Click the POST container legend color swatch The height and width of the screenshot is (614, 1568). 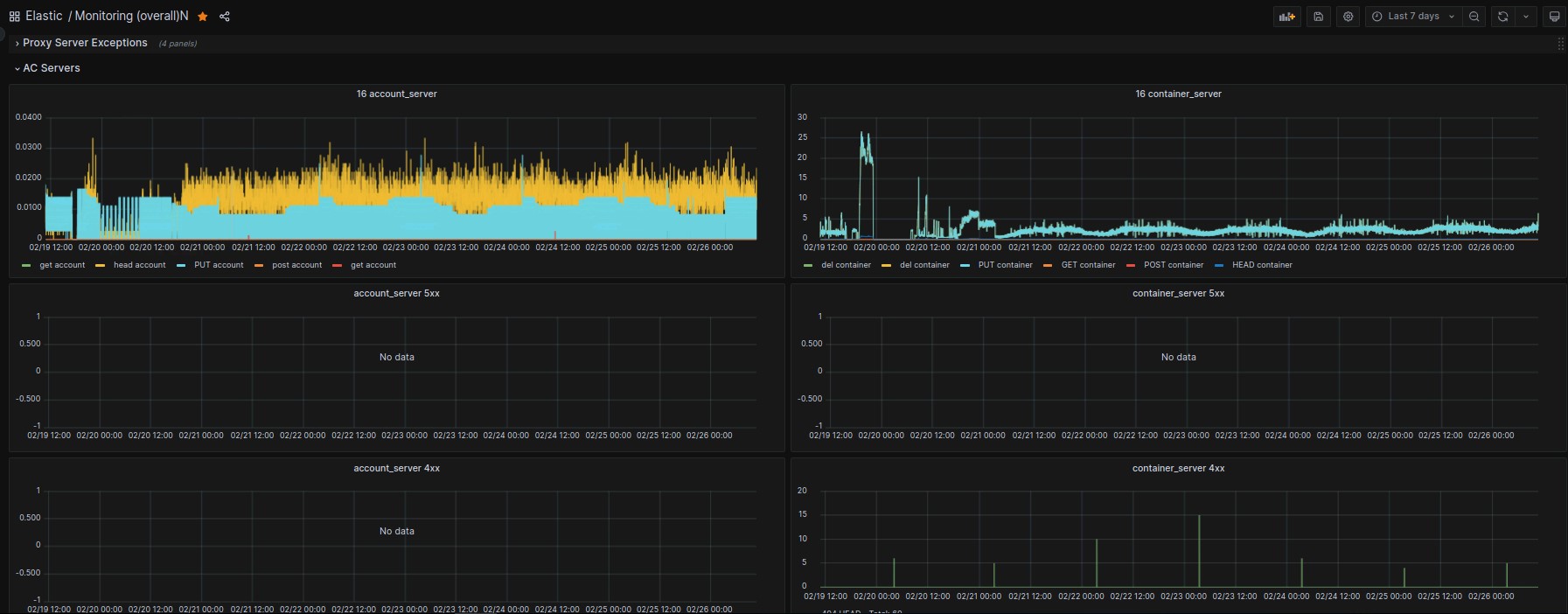[1131, 265]
